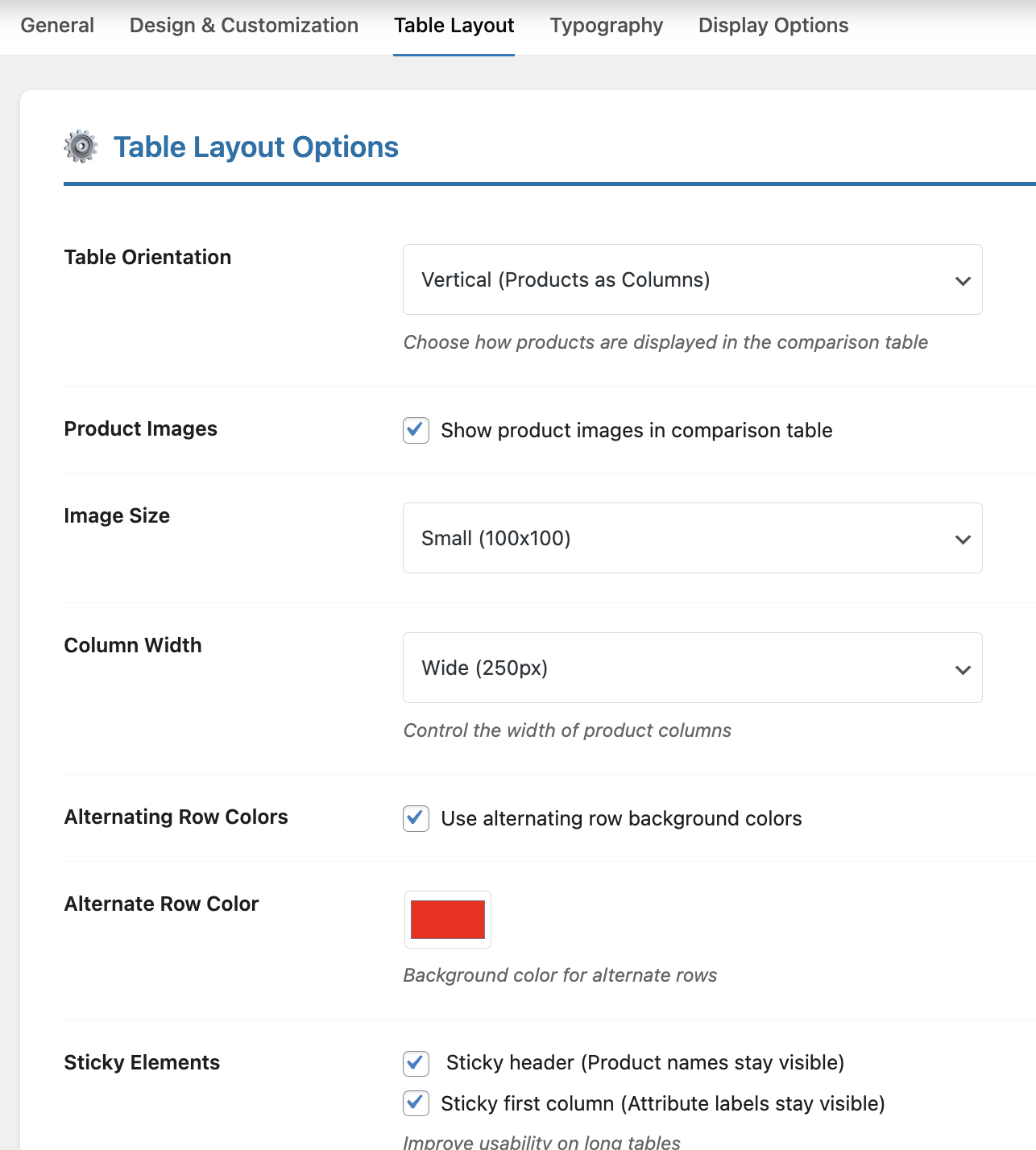Toggle the Sticky first column checkbox
Image resolution: width=1036 pixels, height=1150 pixels.
pyautogui.click(x=416, y=1103)
